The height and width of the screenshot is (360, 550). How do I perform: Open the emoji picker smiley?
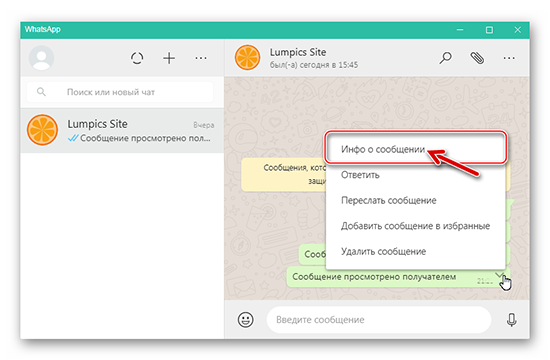click(x=246, y=320)
